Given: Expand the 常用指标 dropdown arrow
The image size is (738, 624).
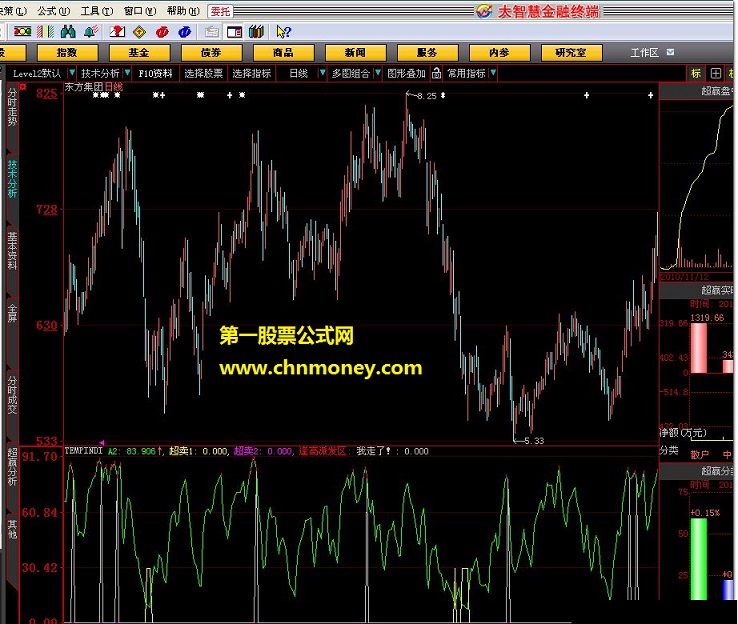Looking at the screenshot, I should pyautogui.click(x=493, y=73).
